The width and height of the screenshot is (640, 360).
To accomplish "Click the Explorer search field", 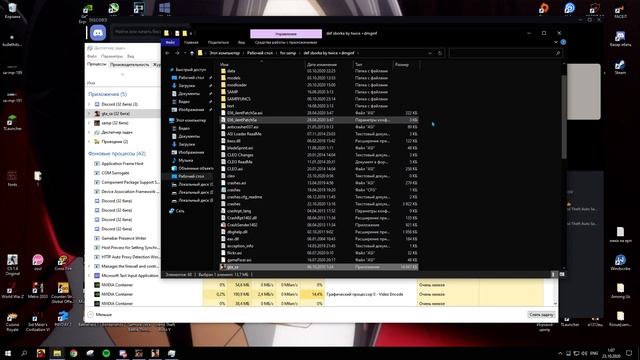I will click(505, 53).
